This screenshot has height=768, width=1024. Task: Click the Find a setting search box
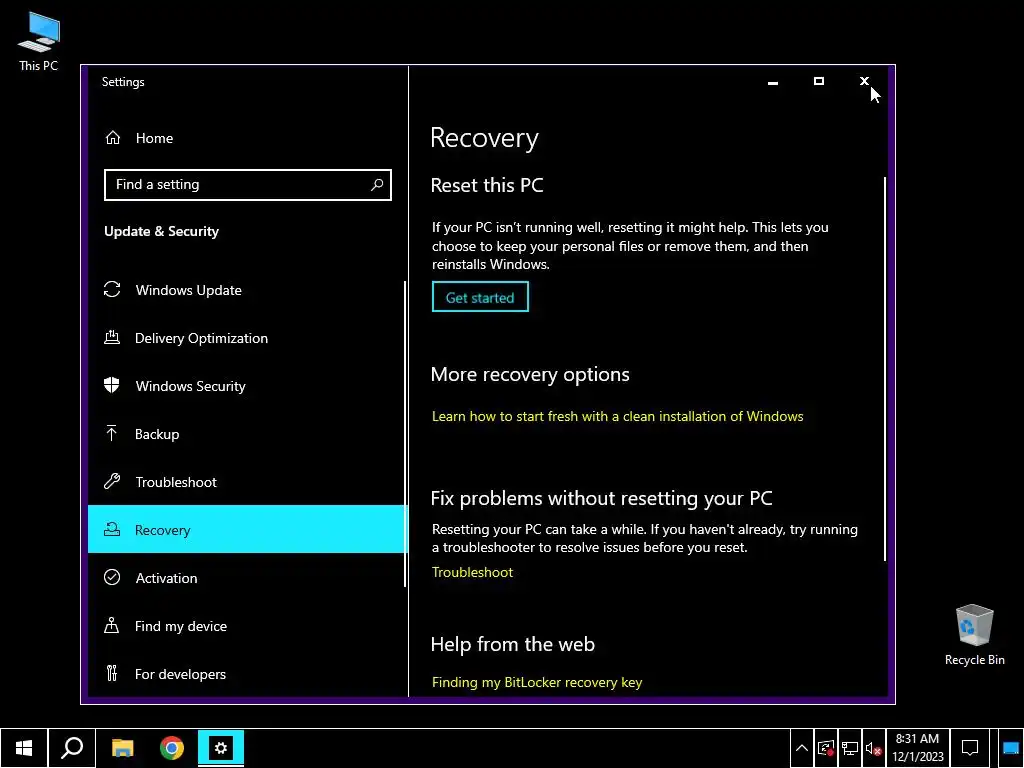(248, 185)
